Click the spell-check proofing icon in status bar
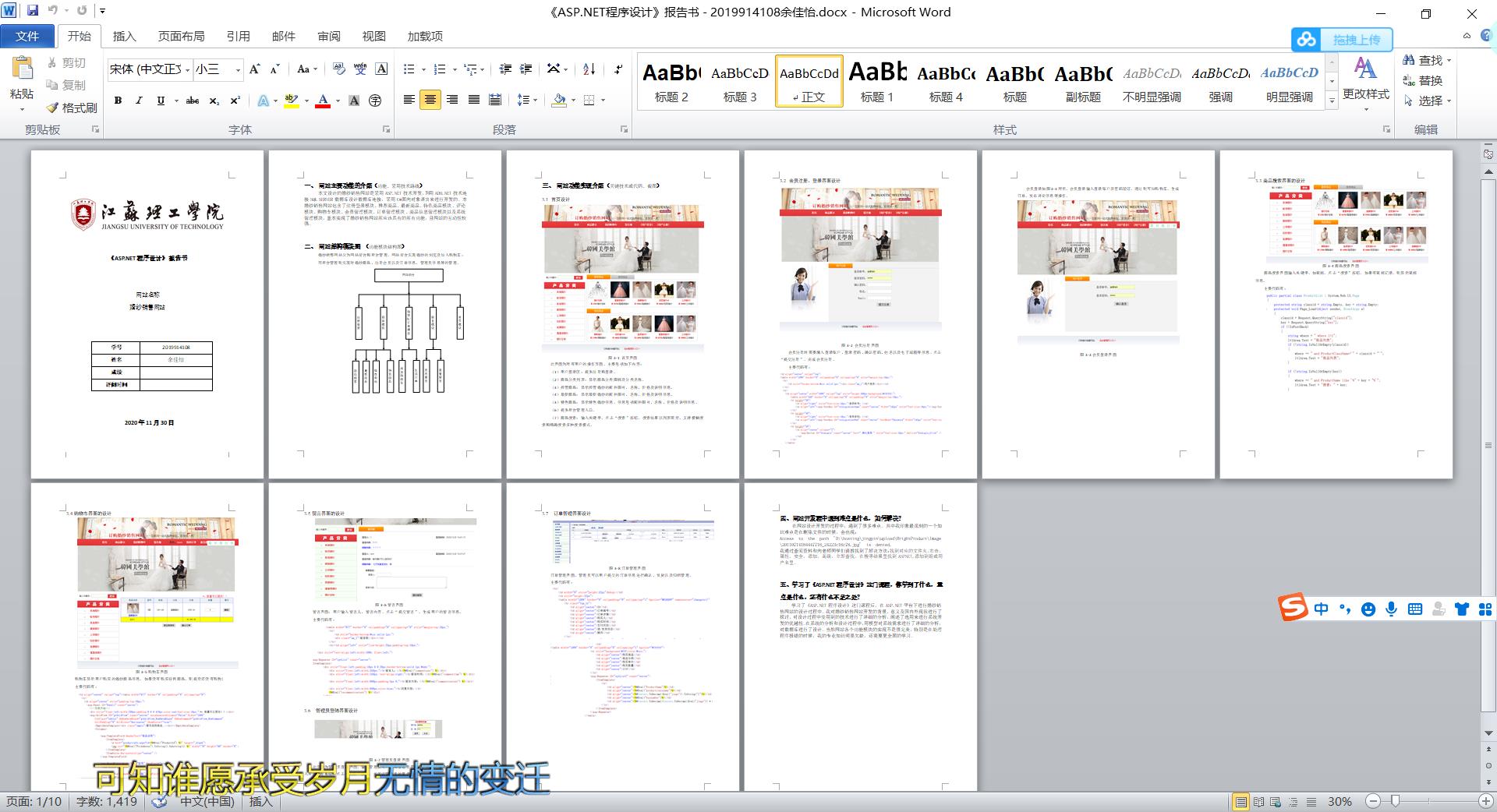 point(159,802)
